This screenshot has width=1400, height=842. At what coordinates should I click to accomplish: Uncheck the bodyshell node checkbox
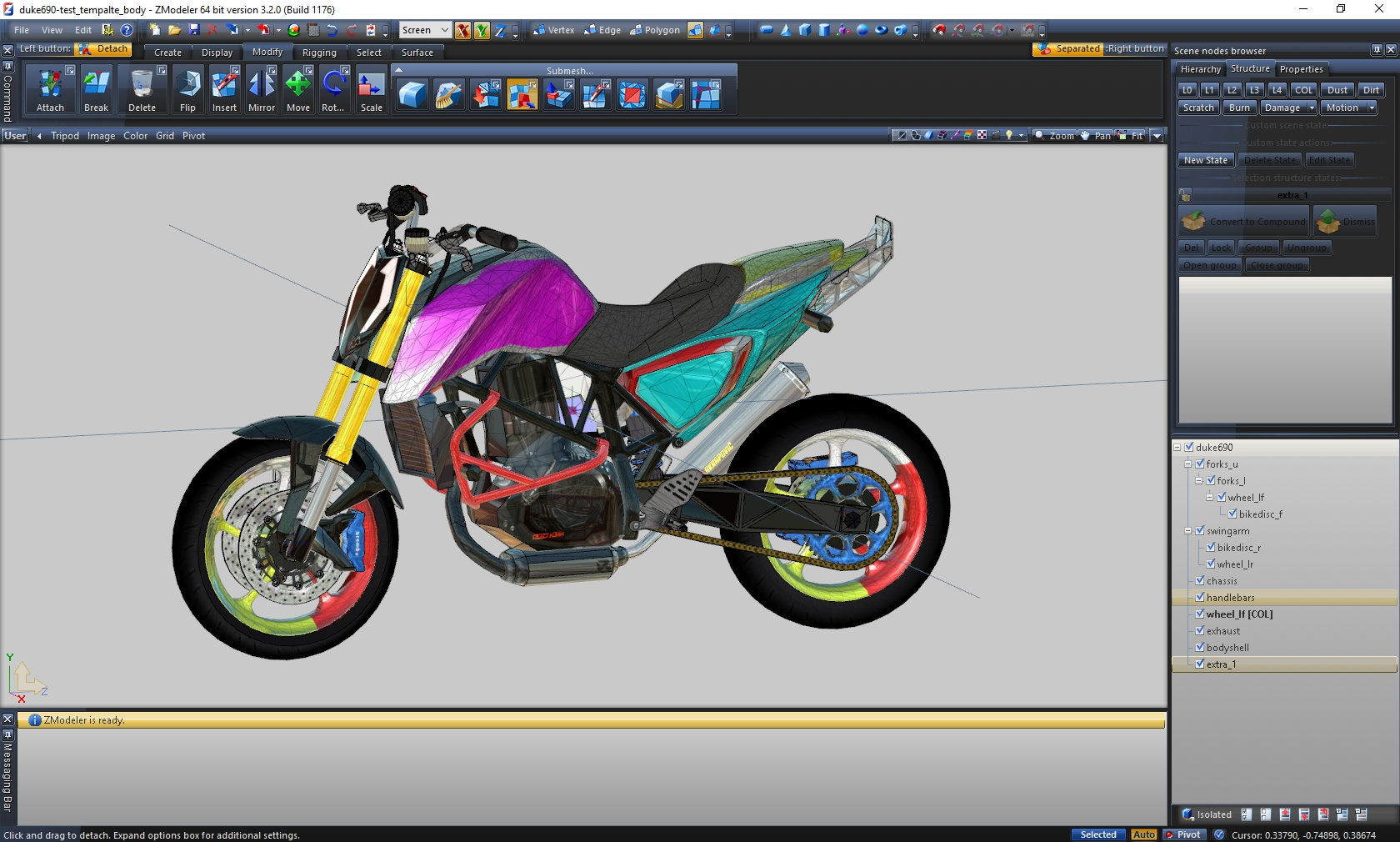[x=1200, y=647]
